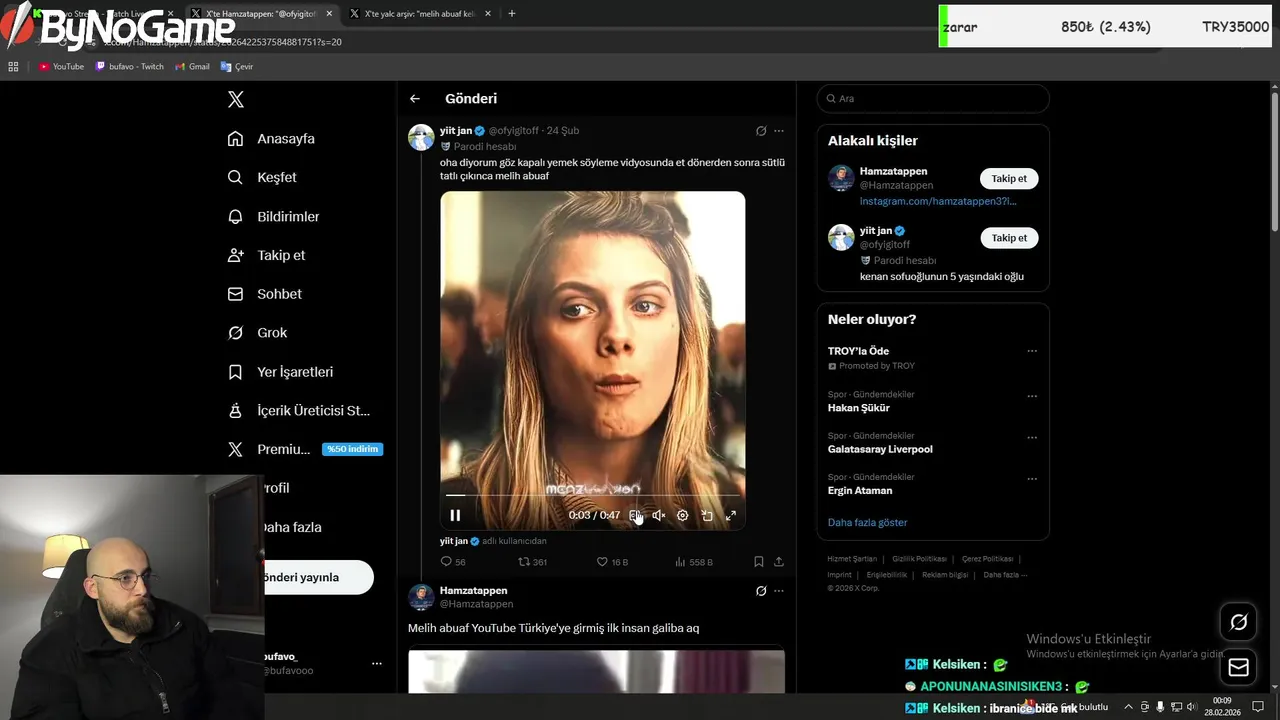This screenshot has width=1280, height=720.
Task: Click Grok icon on Hamzatappen's post
Action: 761,591
